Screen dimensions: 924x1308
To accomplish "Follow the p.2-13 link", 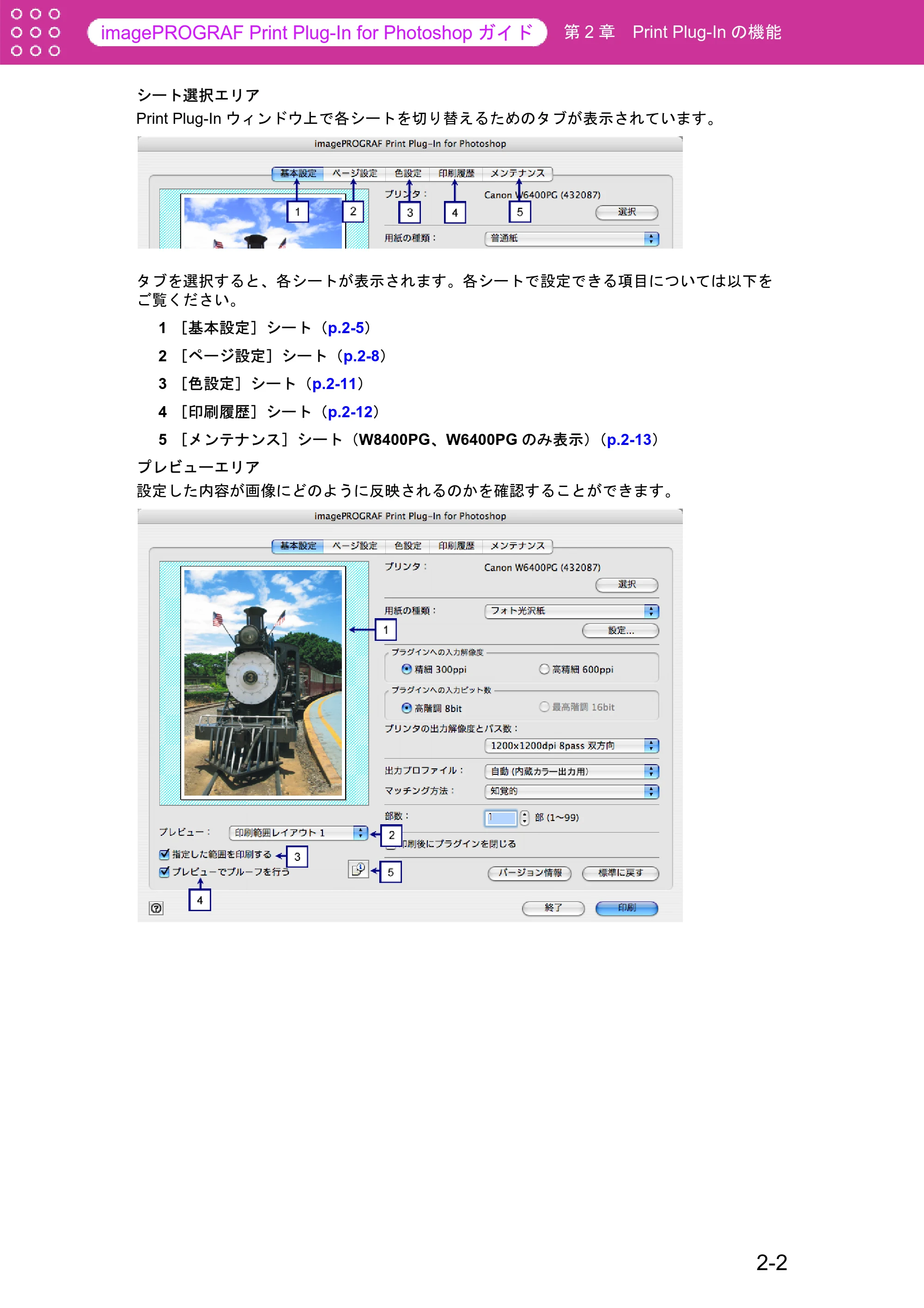I will pyautogui.click(x=629, y=440).
